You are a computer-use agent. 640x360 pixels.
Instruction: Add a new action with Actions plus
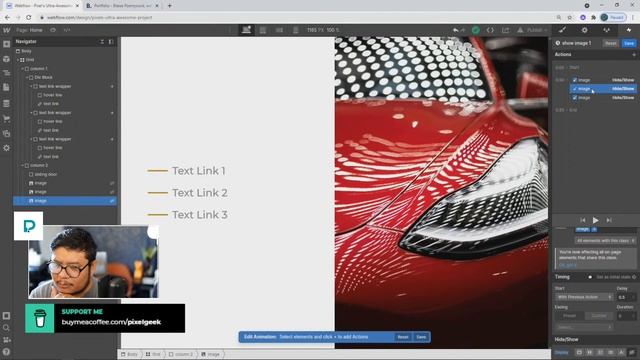pos(634,54)
